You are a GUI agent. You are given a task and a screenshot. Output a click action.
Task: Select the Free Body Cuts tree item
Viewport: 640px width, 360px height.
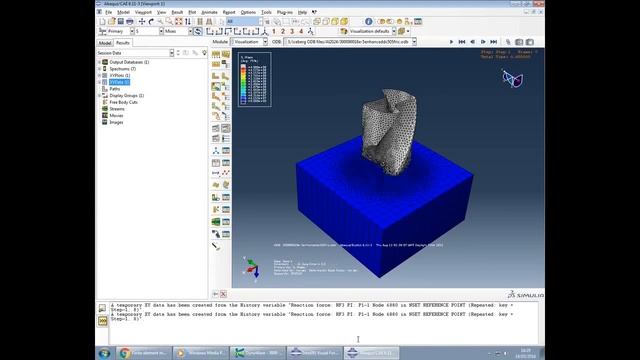click(123, 102)
